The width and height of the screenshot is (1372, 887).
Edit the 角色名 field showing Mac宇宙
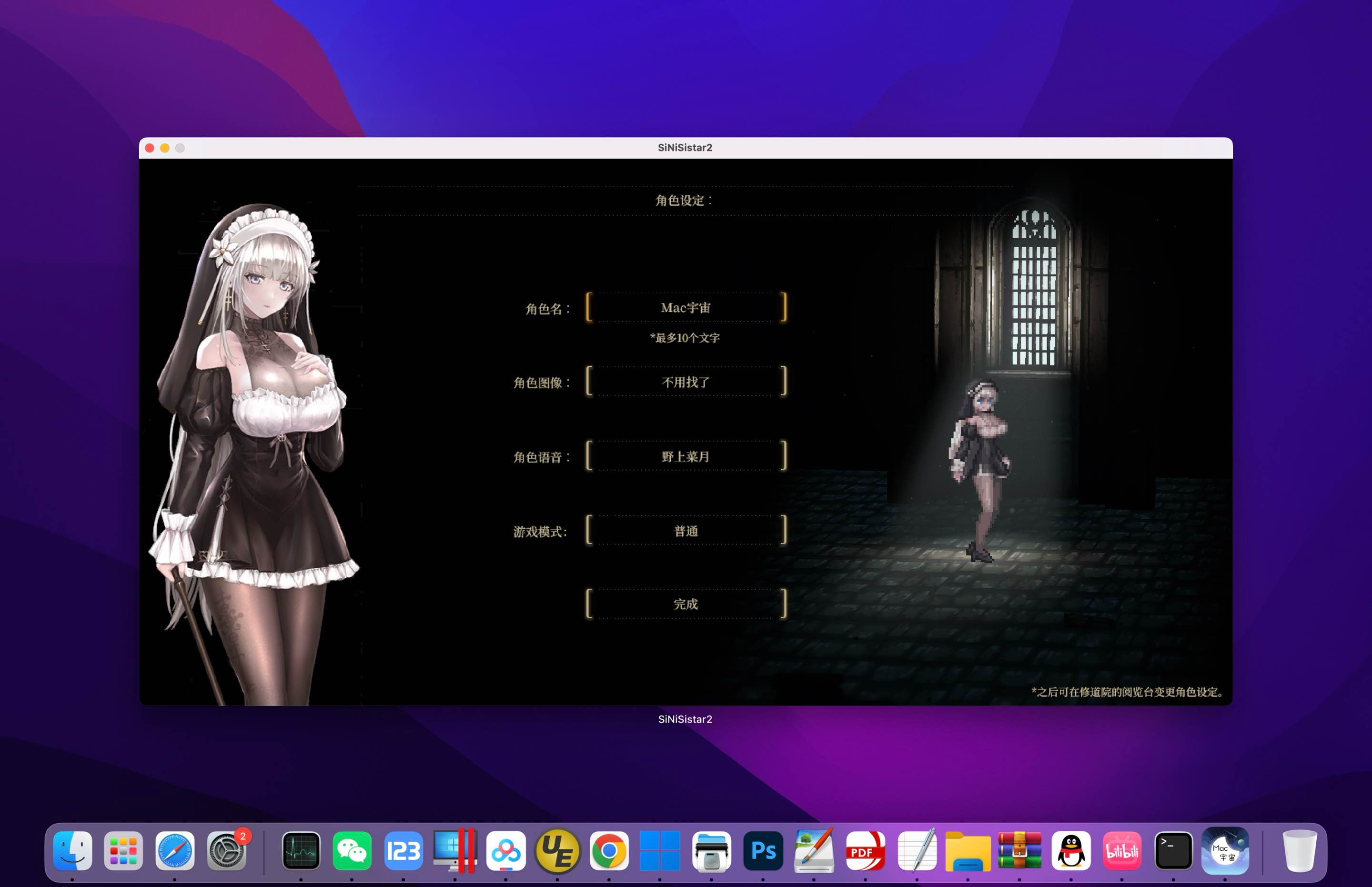point(686,308)
